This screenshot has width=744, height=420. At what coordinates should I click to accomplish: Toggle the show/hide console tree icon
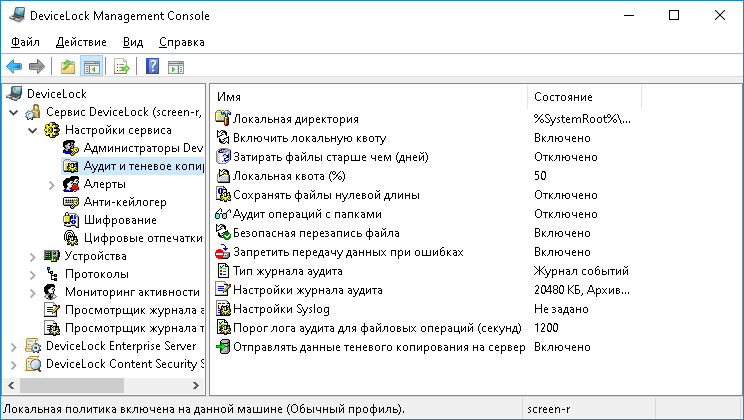pos(91,67)
